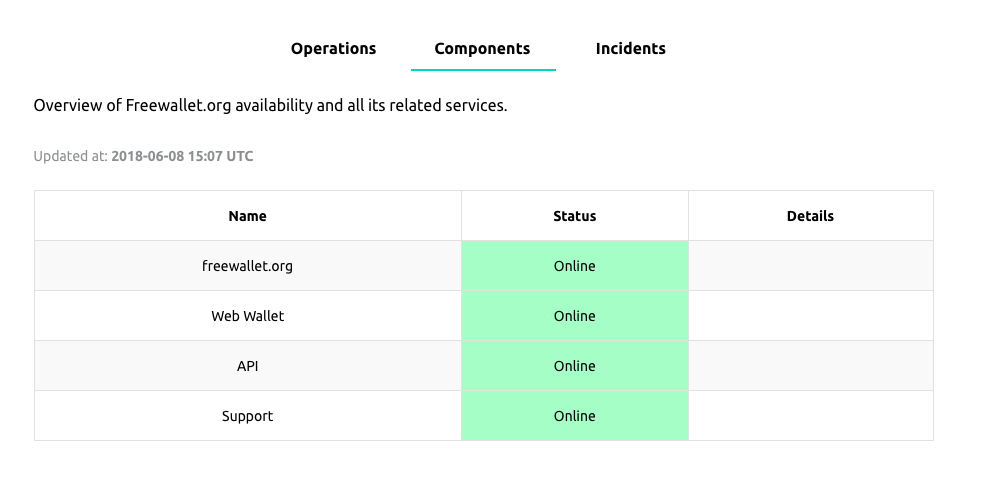This screenshot has width=981, height=477.
Task: Select the Web Wallet component name
Action: point(248,316)
